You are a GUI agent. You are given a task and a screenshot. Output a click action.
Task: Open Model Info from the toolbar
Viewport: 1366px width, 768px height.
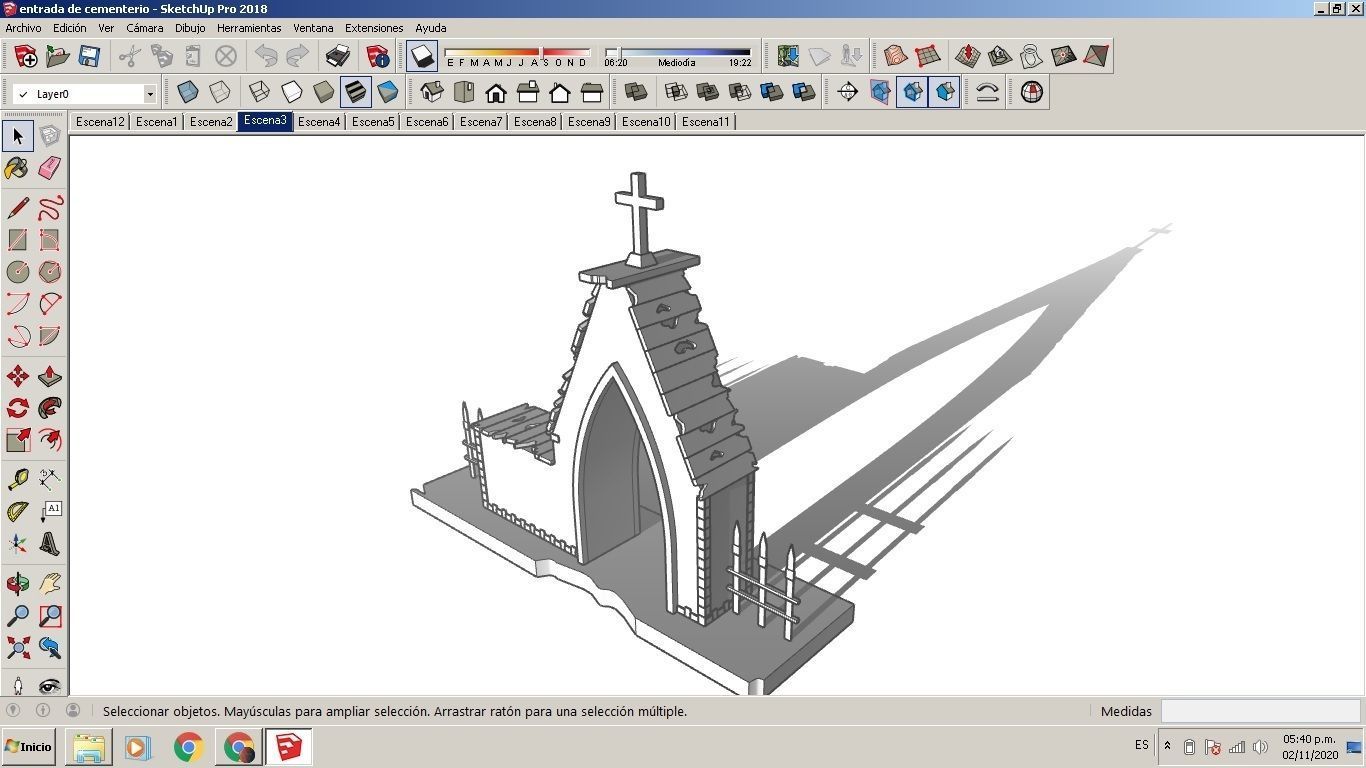378,56
